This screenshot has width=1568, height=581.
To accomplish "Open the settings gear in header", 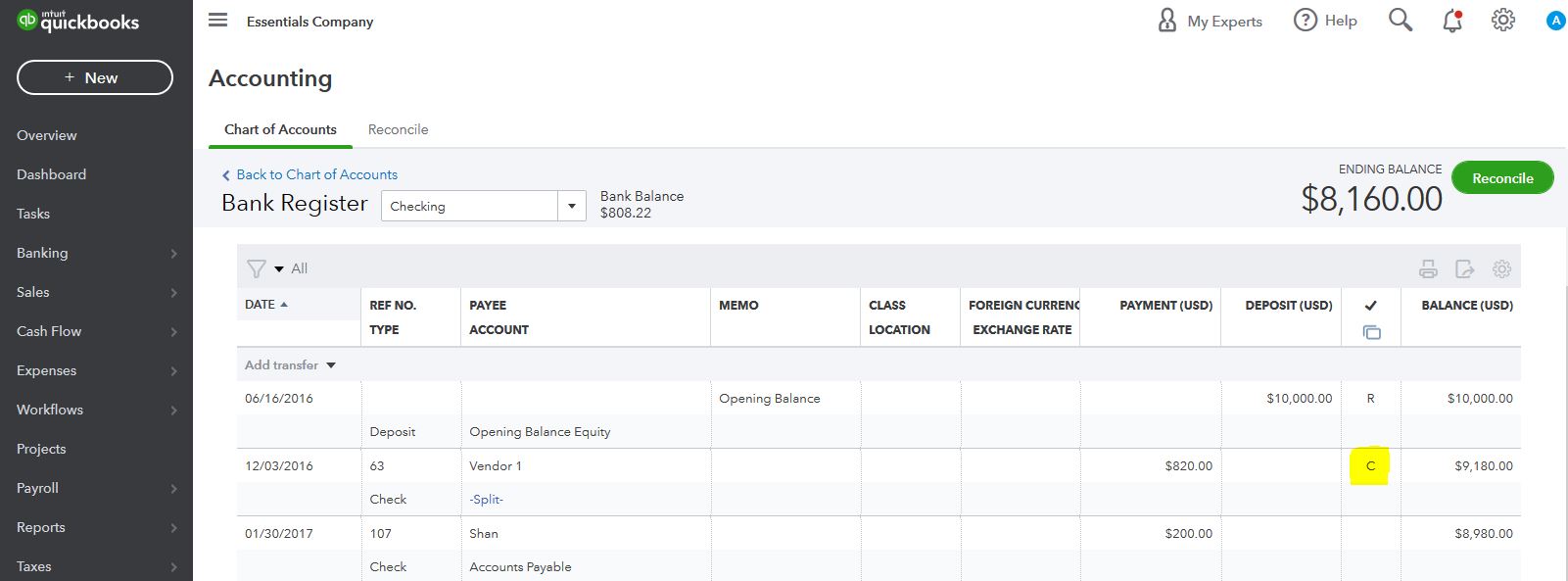I will (x=1503, y=21).
